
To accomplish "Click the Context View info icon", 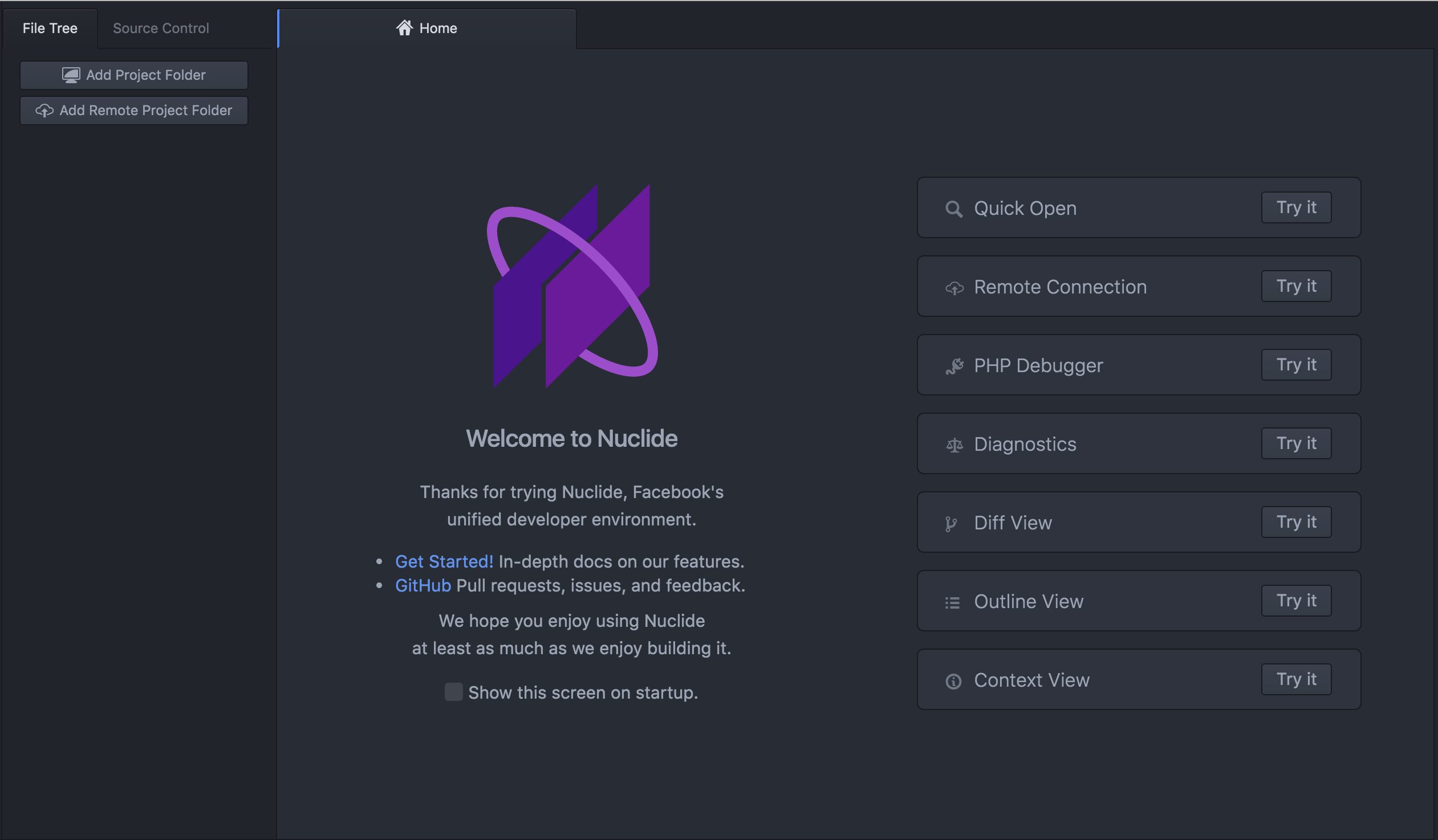I will tap(952, 680).
